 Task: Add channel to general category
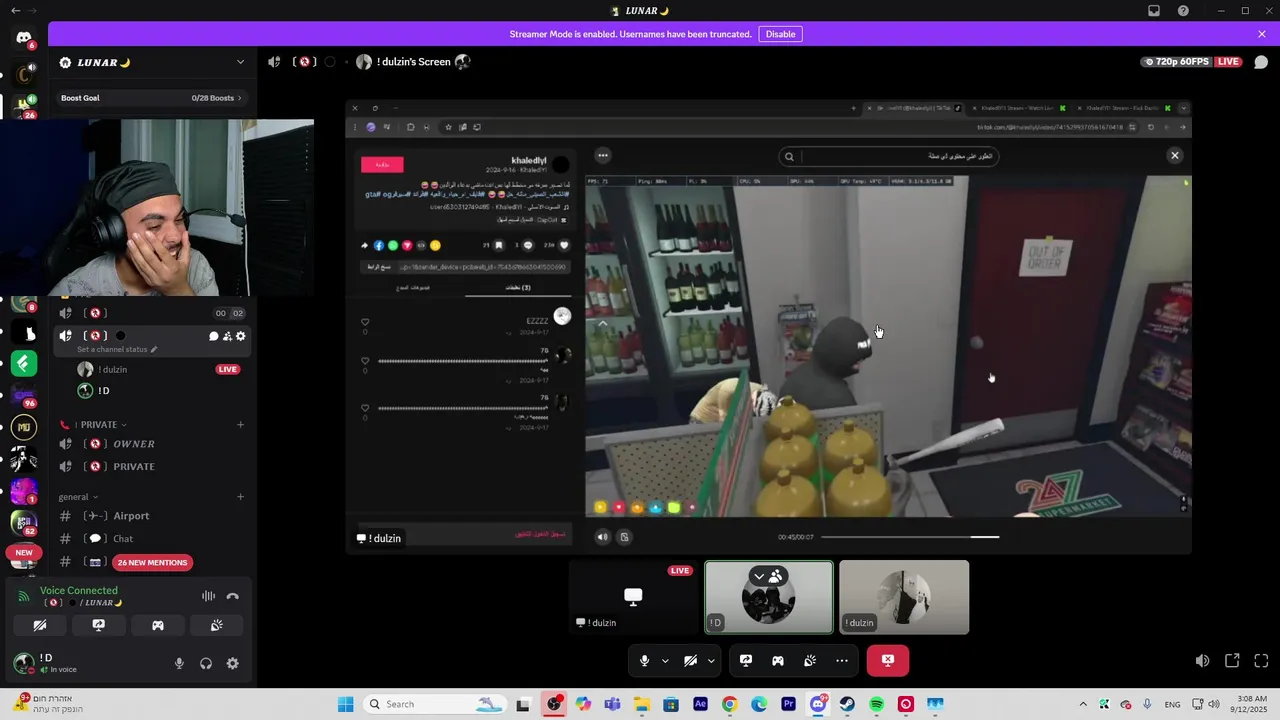pyautogui.click(x=240, y=497)
